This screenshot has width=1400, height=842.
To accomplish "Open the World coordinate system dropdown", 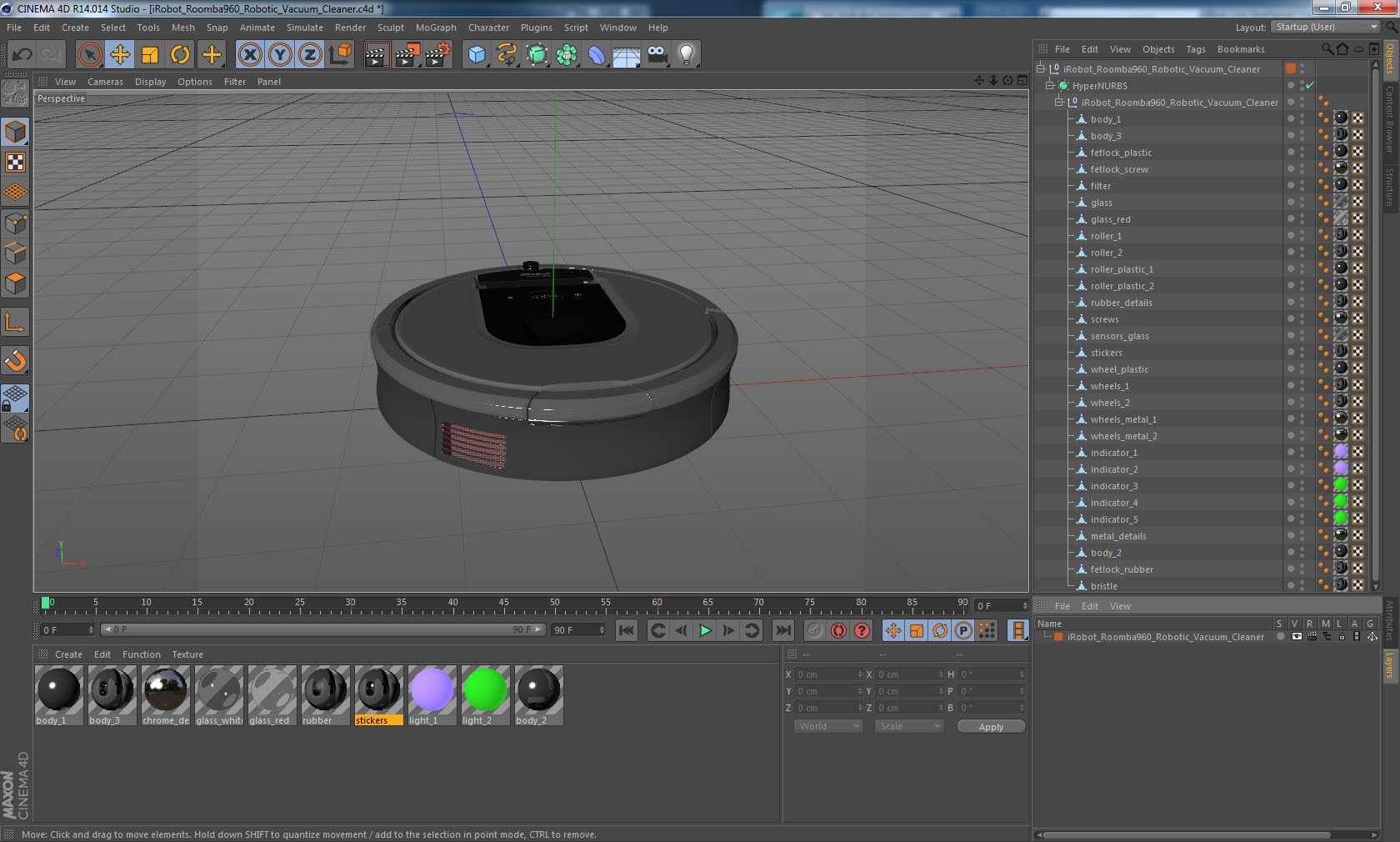I will (x=828, y=726).
